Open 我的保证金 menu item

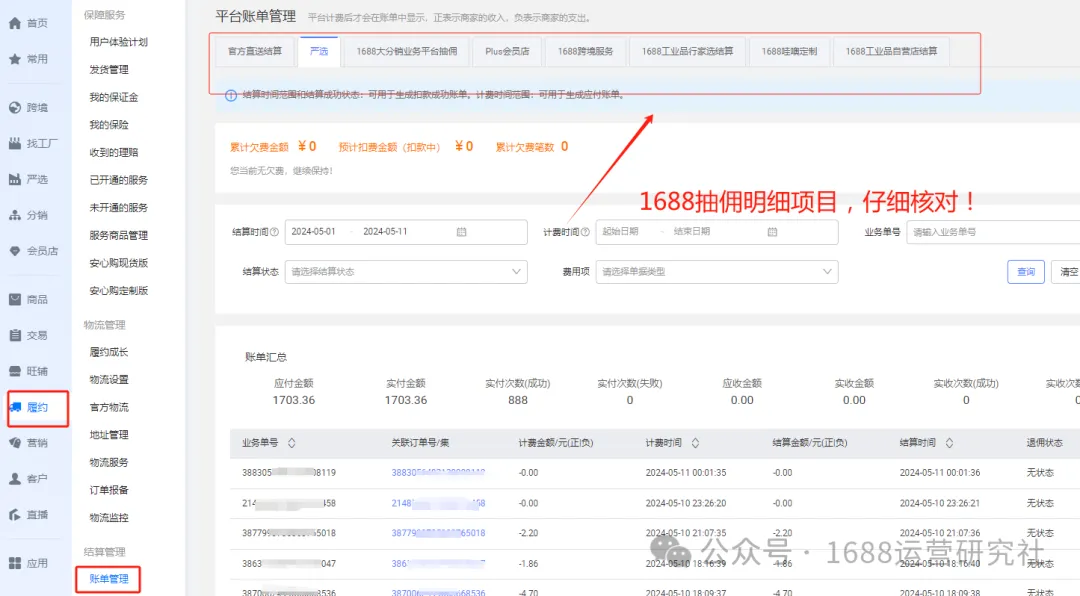click(114, 97)
